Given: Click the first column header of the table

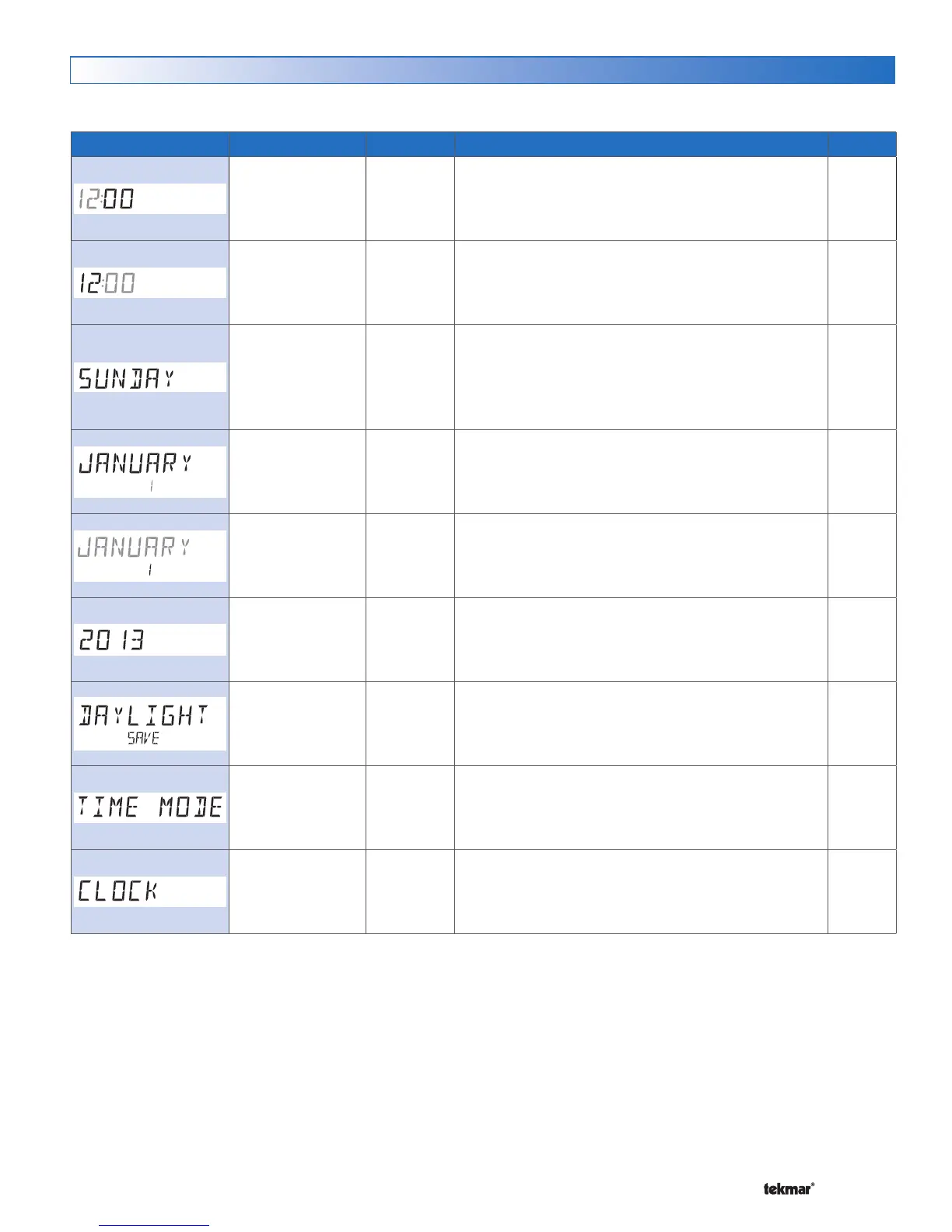Looking at the screenshot, I should click(x=149, y=145).
